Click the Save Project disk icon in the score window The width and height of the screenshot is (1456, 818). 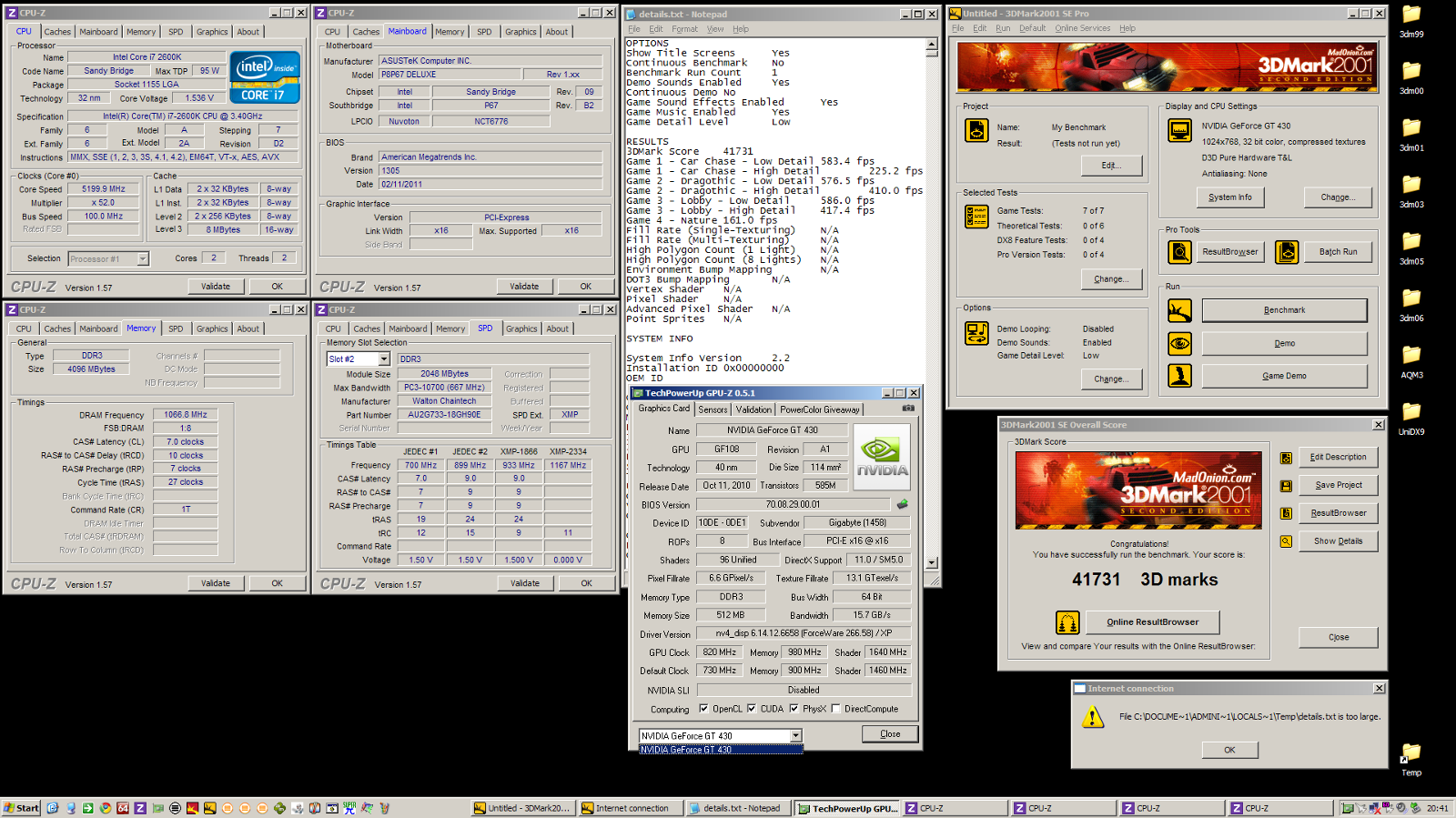click(x=1286, y=486)
